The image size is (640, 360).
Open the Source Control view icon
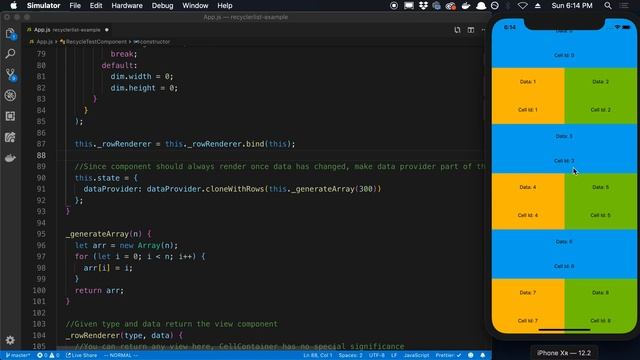11,75
